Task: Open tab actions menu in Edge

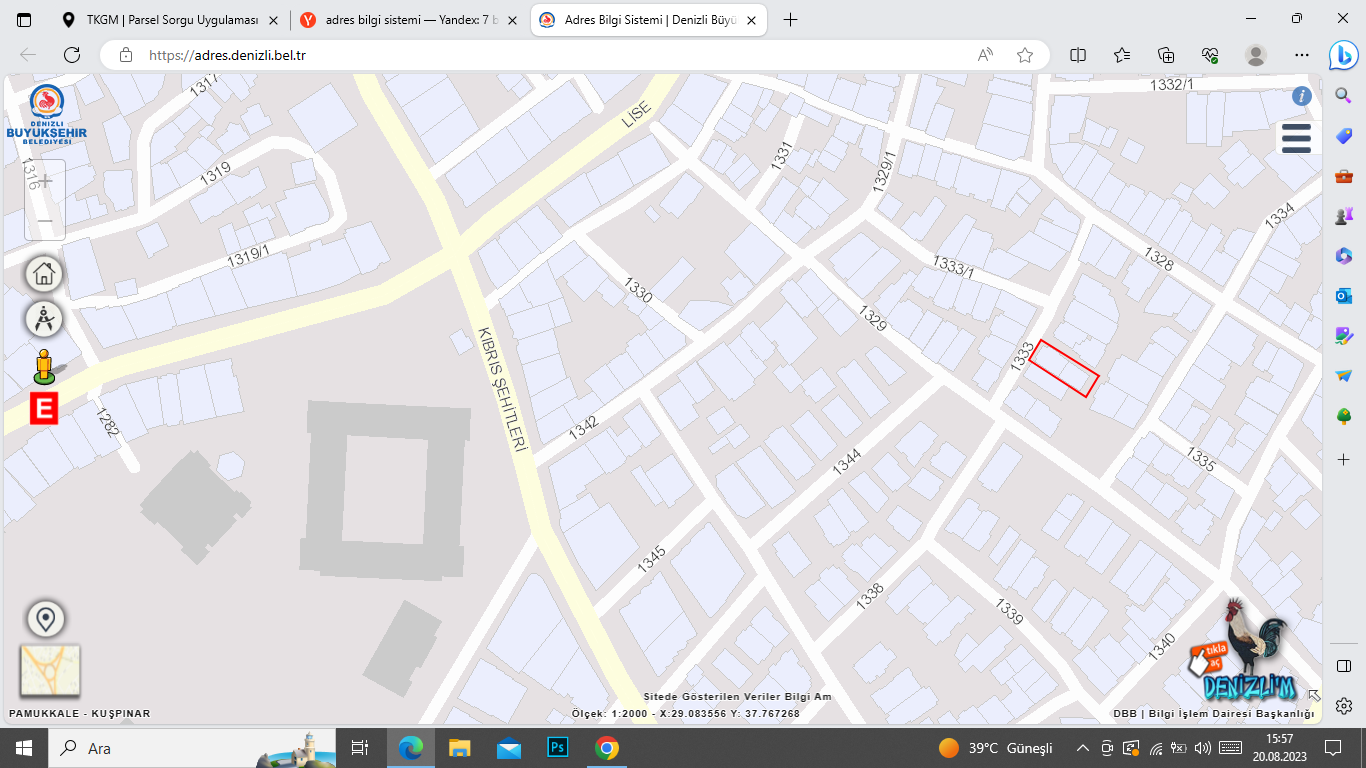Action: (24, 20)
